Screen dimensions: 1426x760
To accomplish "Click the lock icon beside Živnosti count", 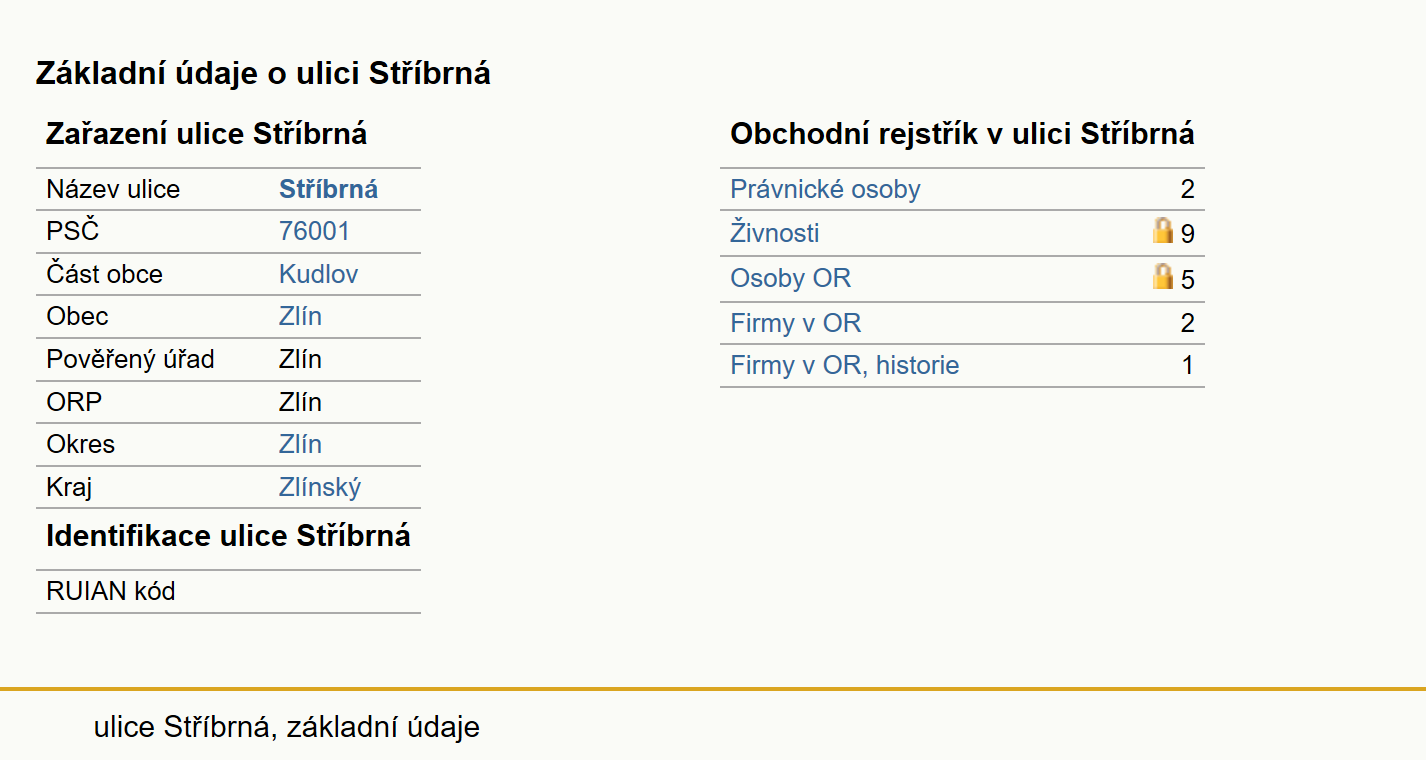I will pyautogui.click(x=1163, y=232).
